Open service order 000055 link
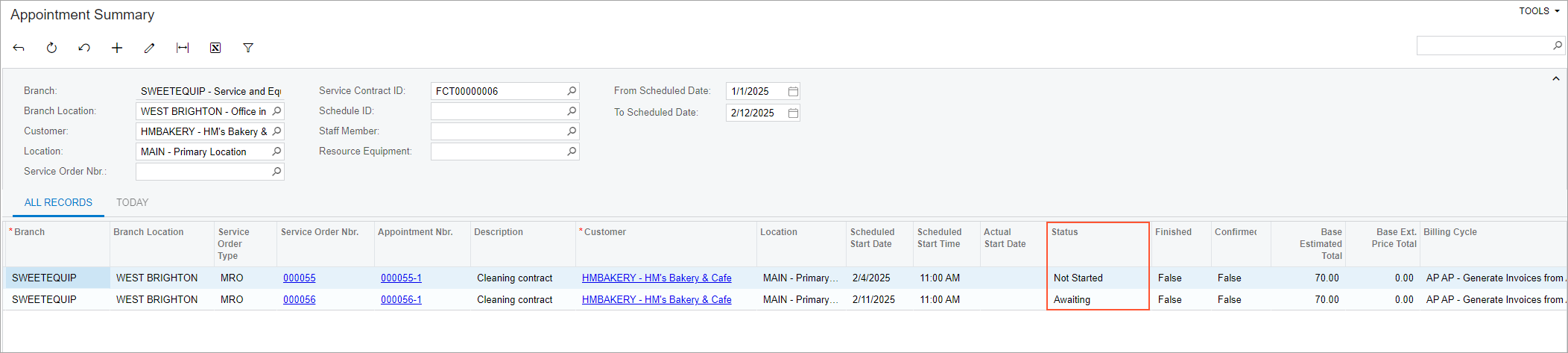The image size is (1568, 353). [x=299, y=278]
